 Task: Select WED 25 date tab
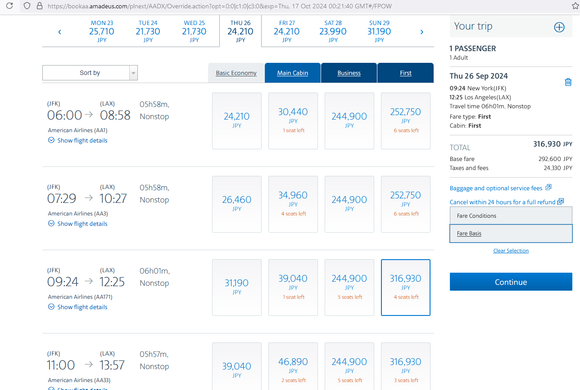[x=194, y=31]
